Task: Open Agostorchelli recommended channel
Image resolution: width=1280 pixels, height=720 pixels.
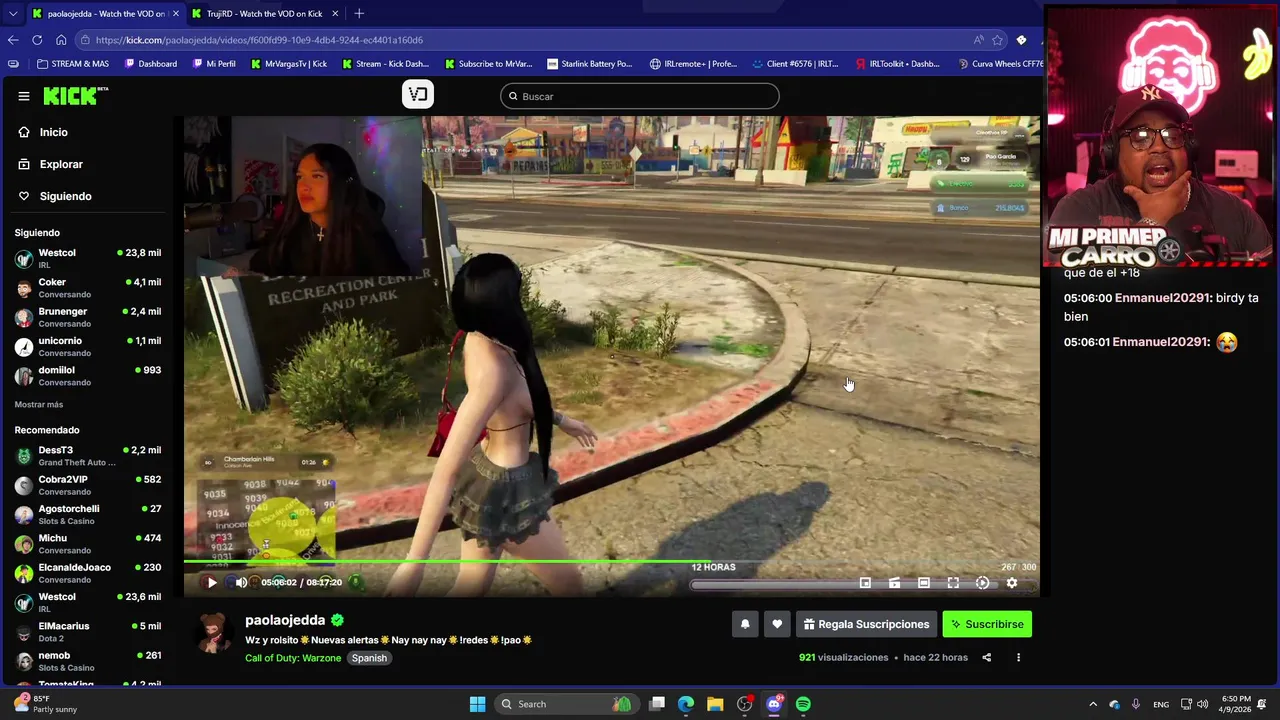Action: (88, 515)
